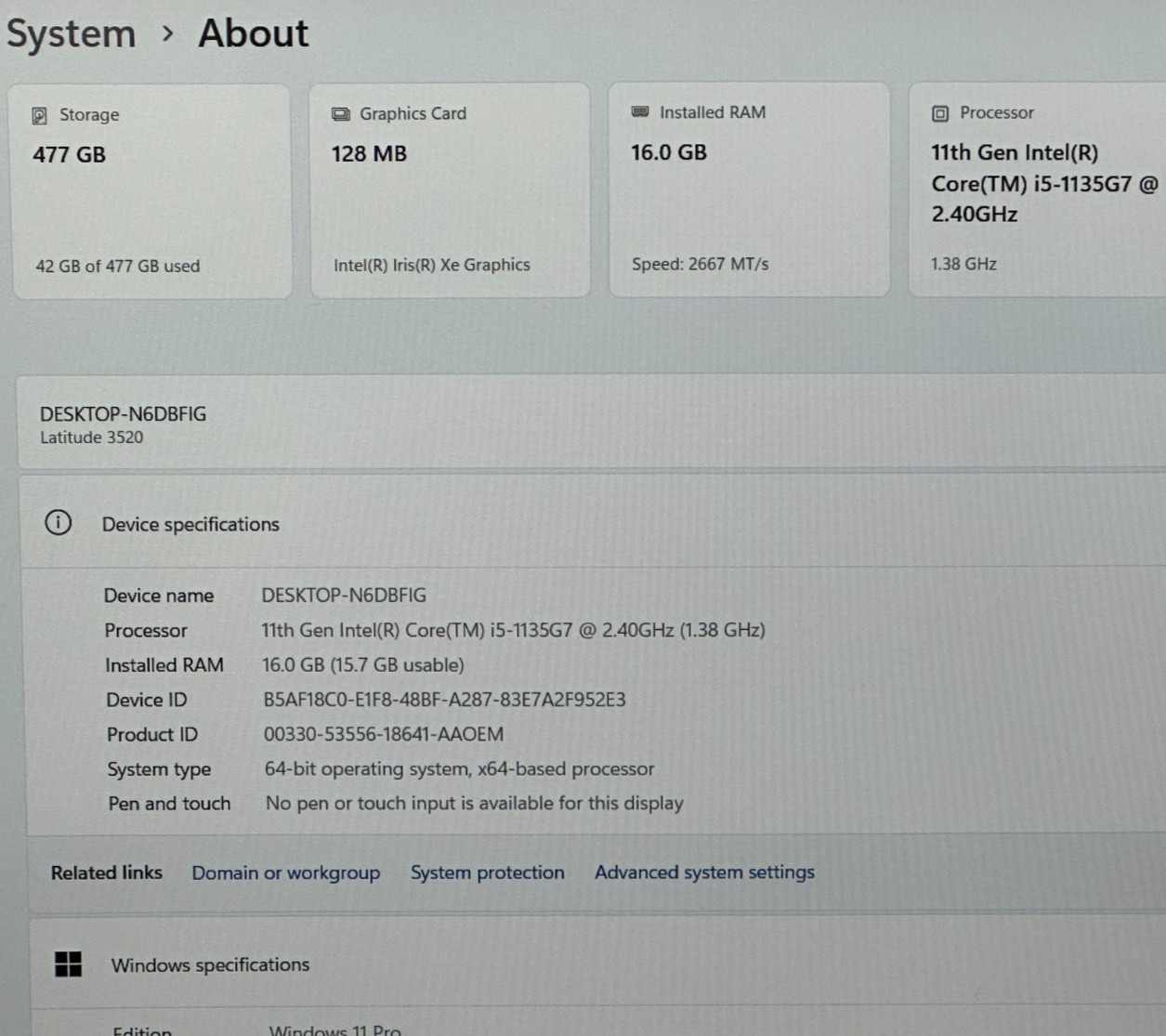Click the 'Related links' label
Image resolution: width=1166 pixels, height=1036 pixels.
pyautogui.click(x=107, y=872)
